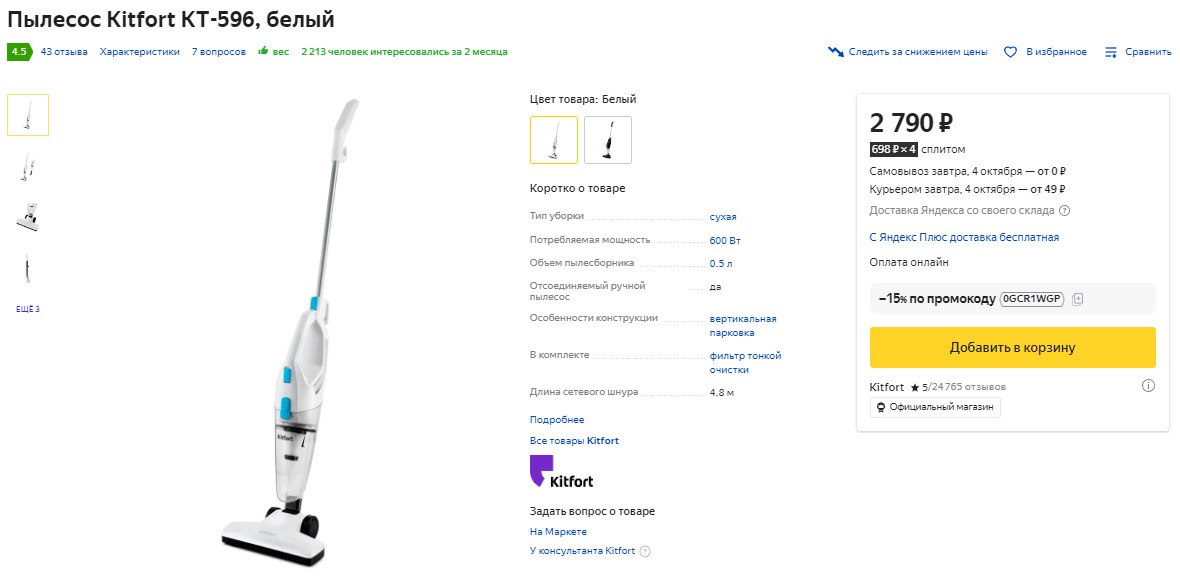
Task: Click info icon beside Kitfort seller rating
Action: 1148,386
